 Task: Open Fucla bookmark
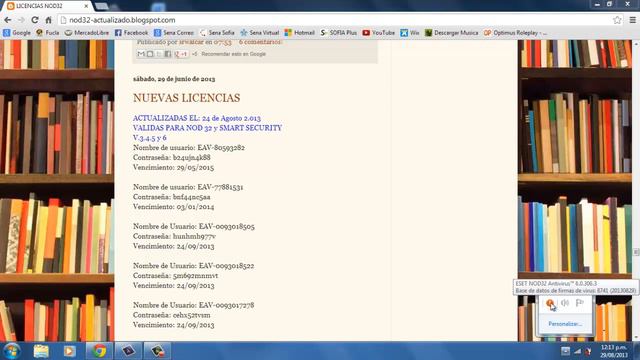(x=47, y=33)
